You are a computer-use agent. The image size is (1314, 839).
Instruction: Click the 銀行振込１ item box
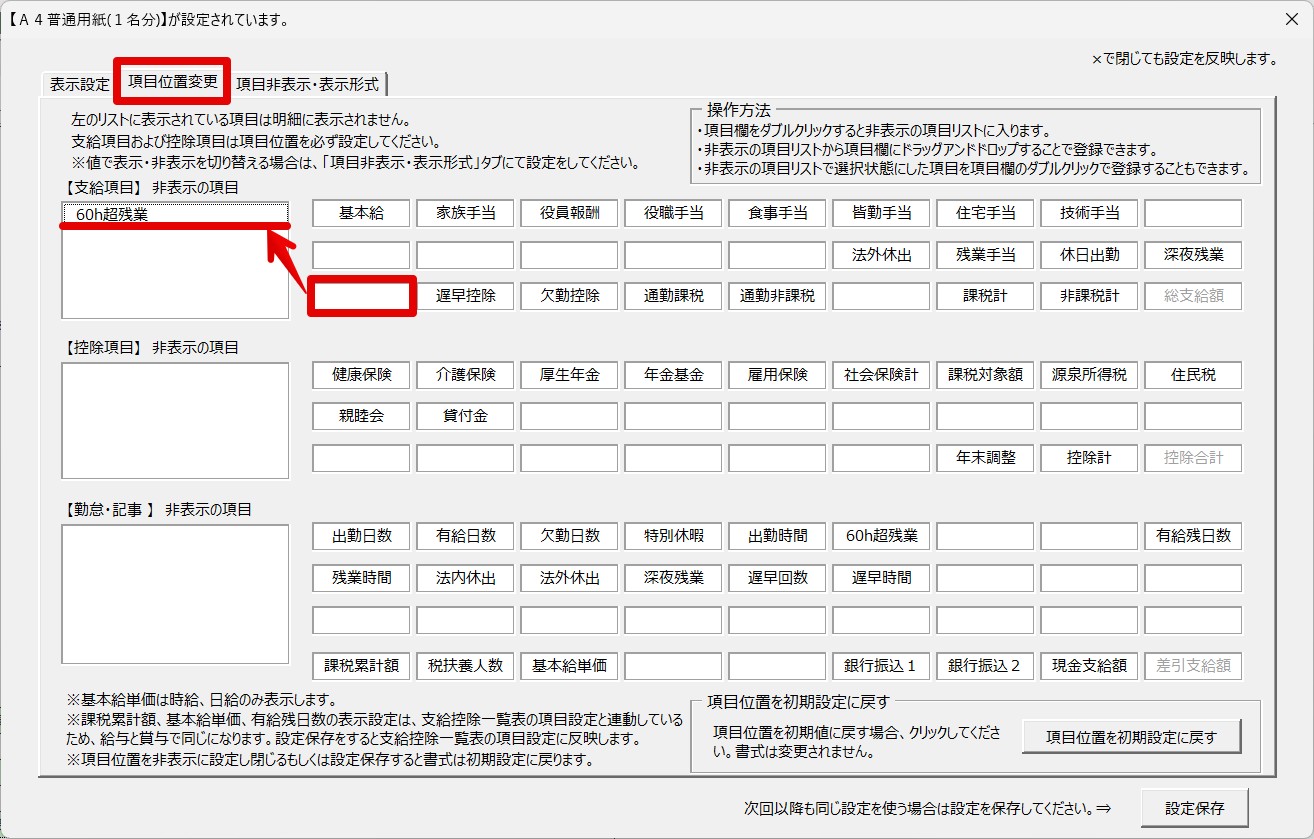[x=881, y=666]
